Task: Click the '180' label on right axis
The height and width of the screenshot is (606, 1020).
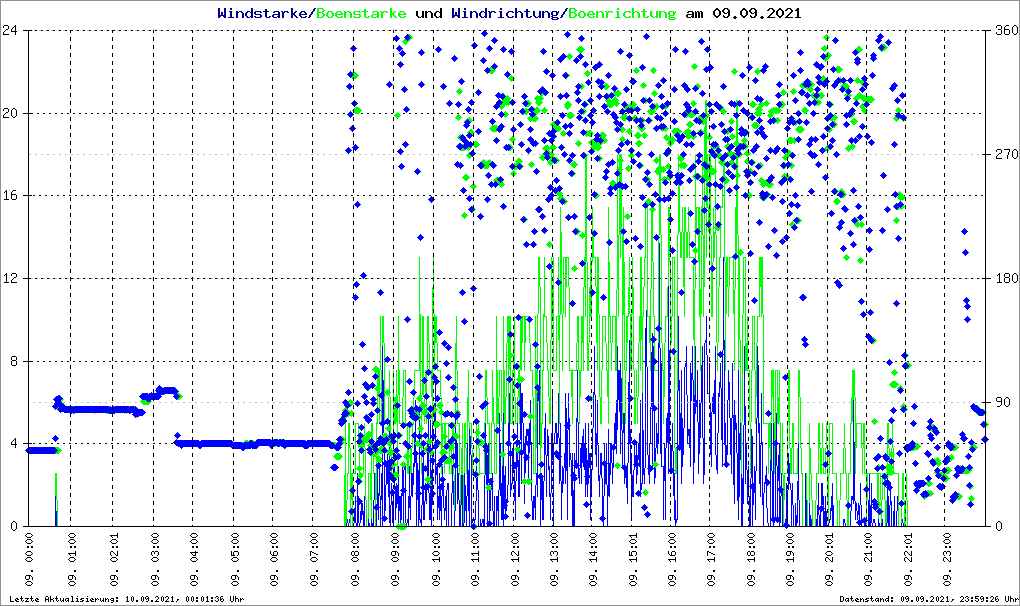Action: (x=1005, y=278)
